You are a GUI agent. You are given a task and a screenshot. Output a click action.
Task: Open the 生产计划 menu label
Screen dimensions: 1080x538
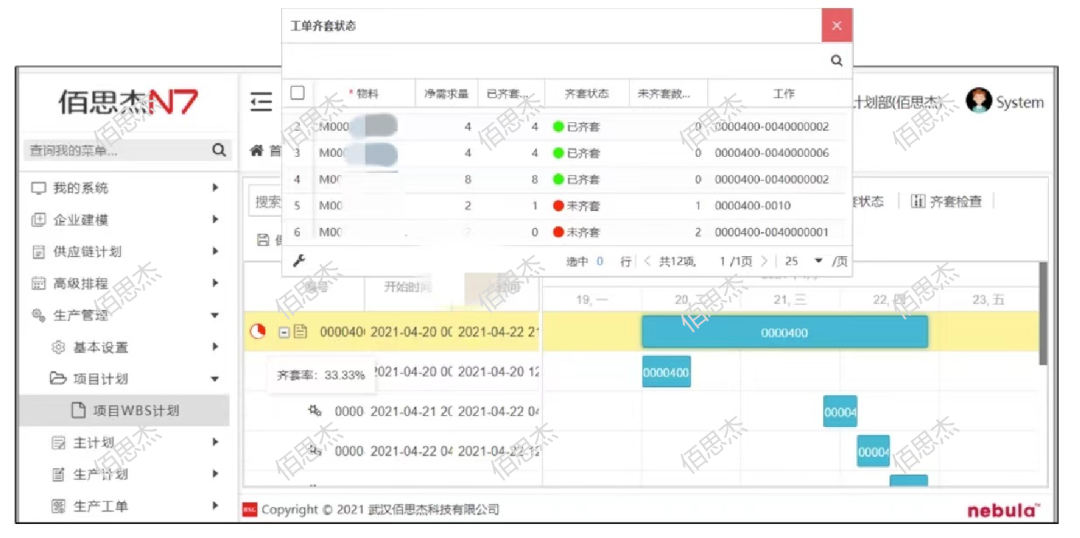(101, 474)
